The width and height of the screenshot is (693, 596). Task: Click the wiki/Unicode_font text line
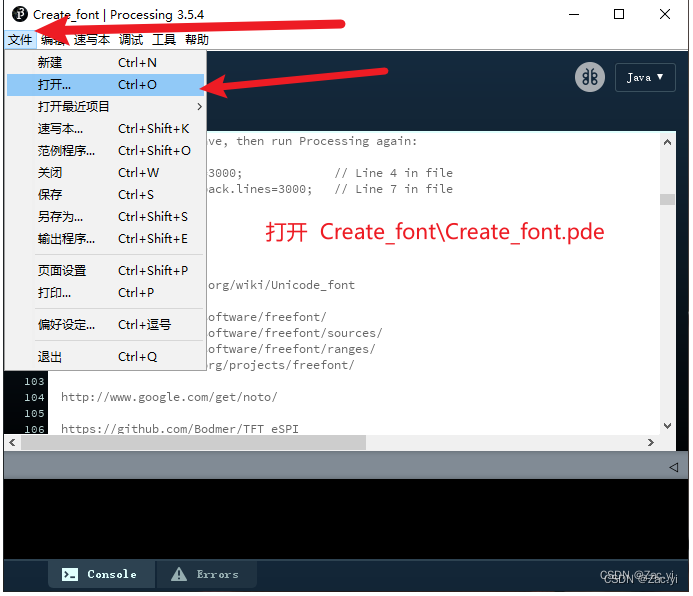point(282,285)
